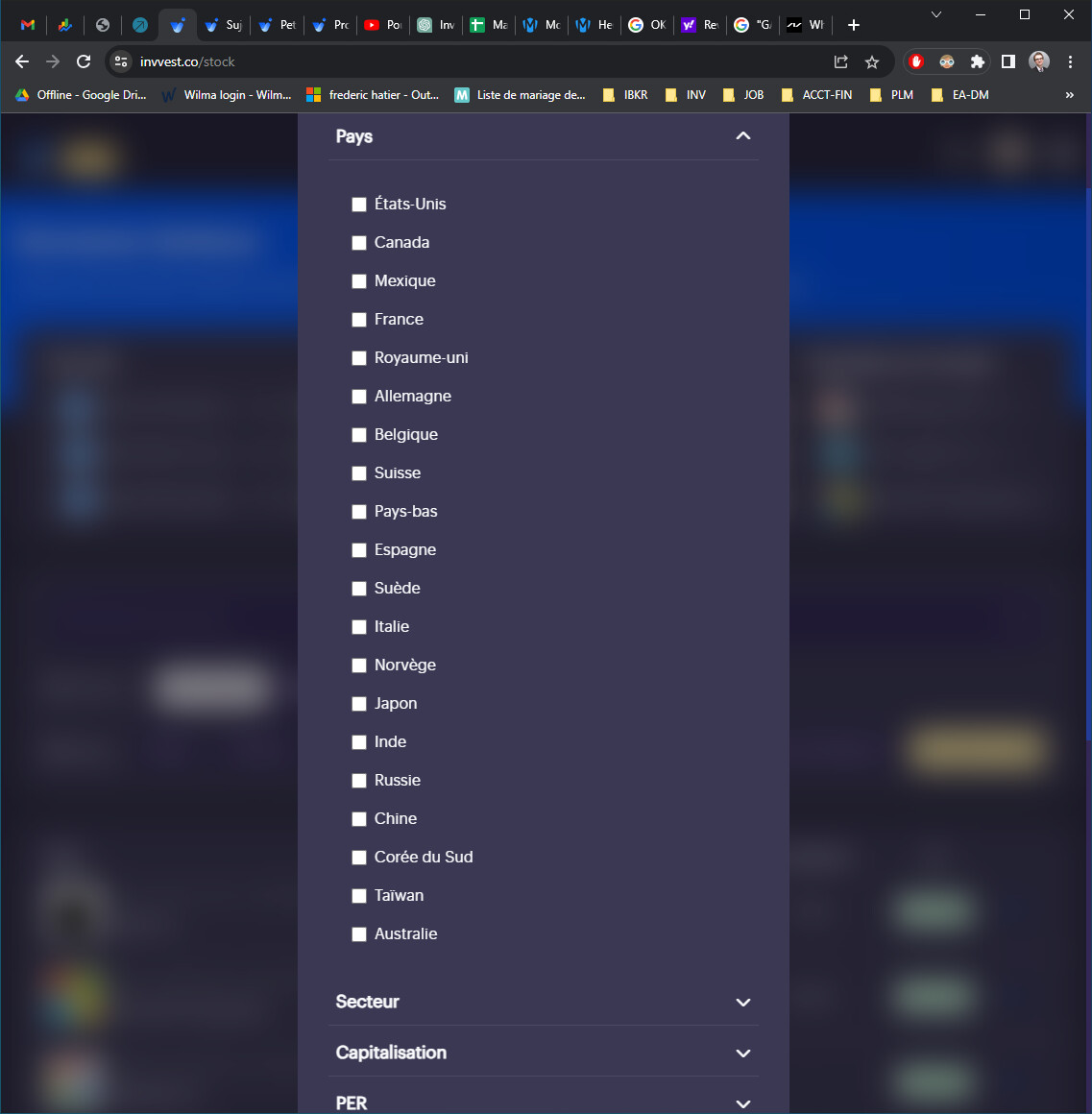The image size is (1092, 1114).
Task: View site information icon in address bar
Action: [121, 61]
